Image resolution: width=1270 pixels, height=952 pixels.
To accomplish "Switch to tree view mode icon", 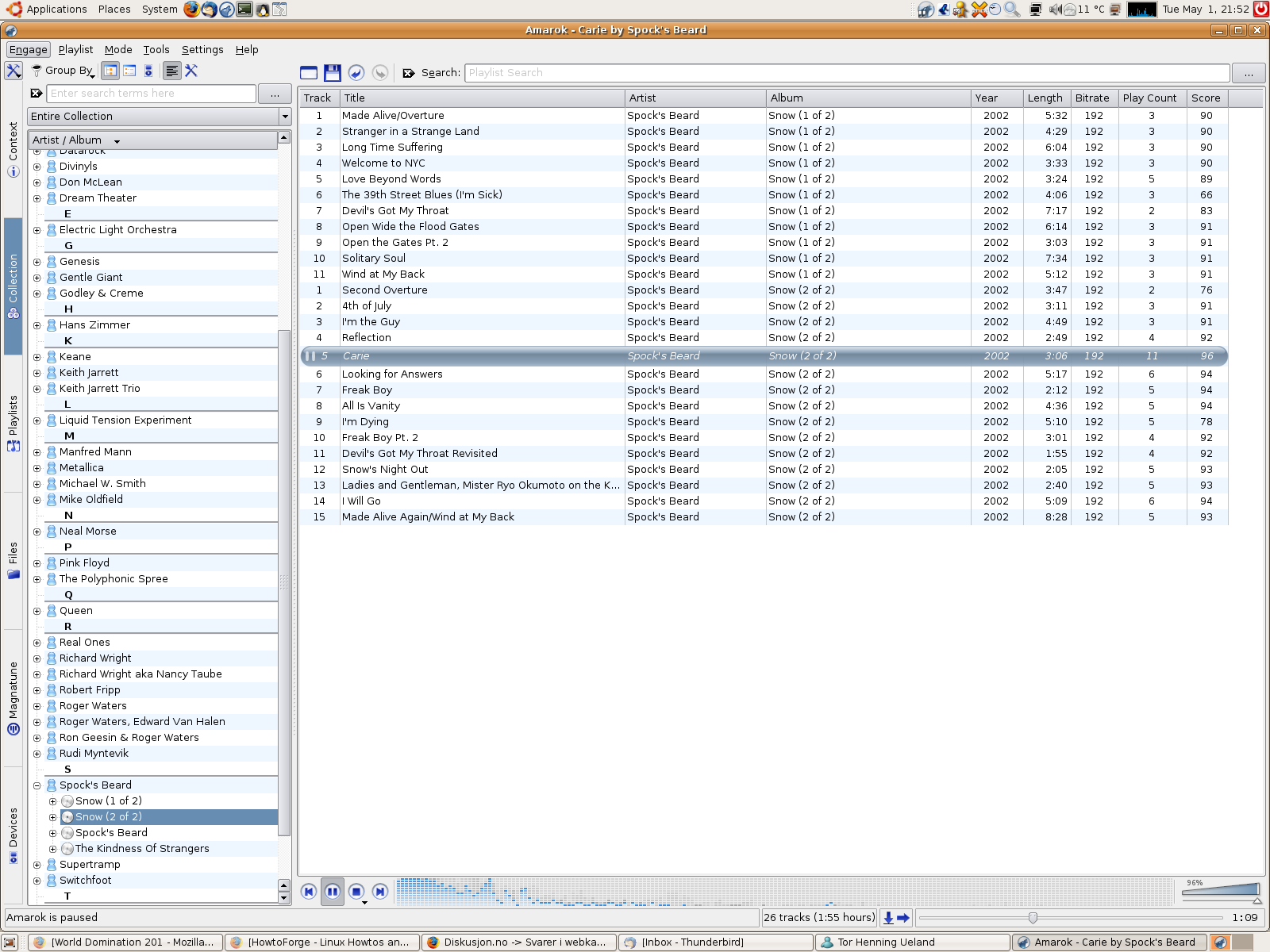I will tap(110, 71).
